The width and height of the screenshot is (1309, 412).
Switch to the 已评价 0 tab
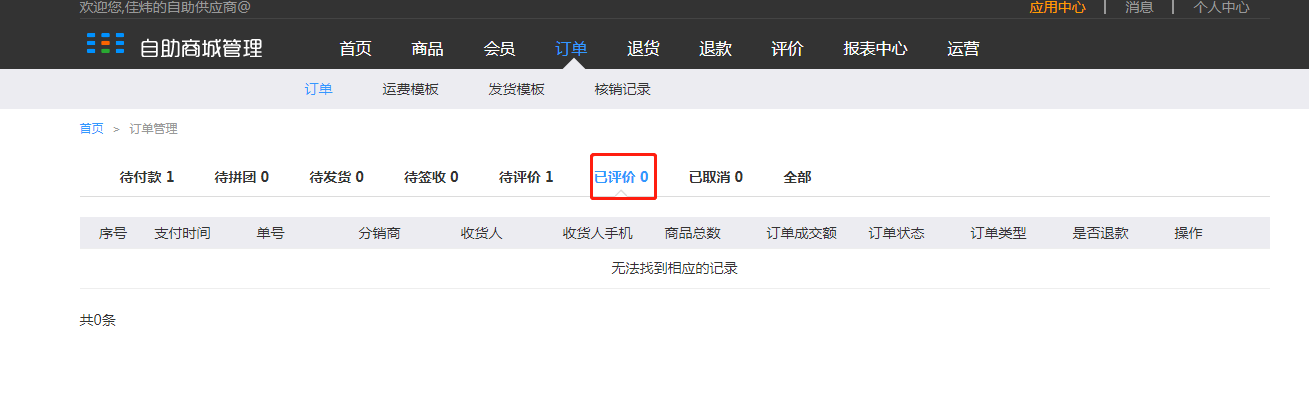[622, 177]
